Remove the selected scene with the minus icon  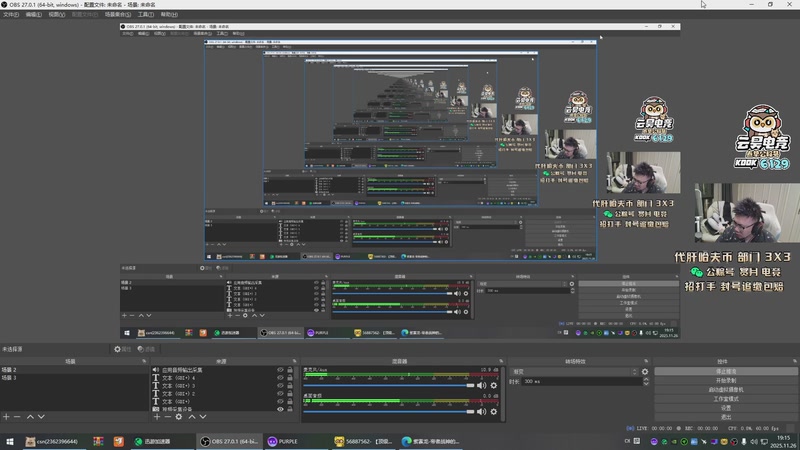coord(17,417)
